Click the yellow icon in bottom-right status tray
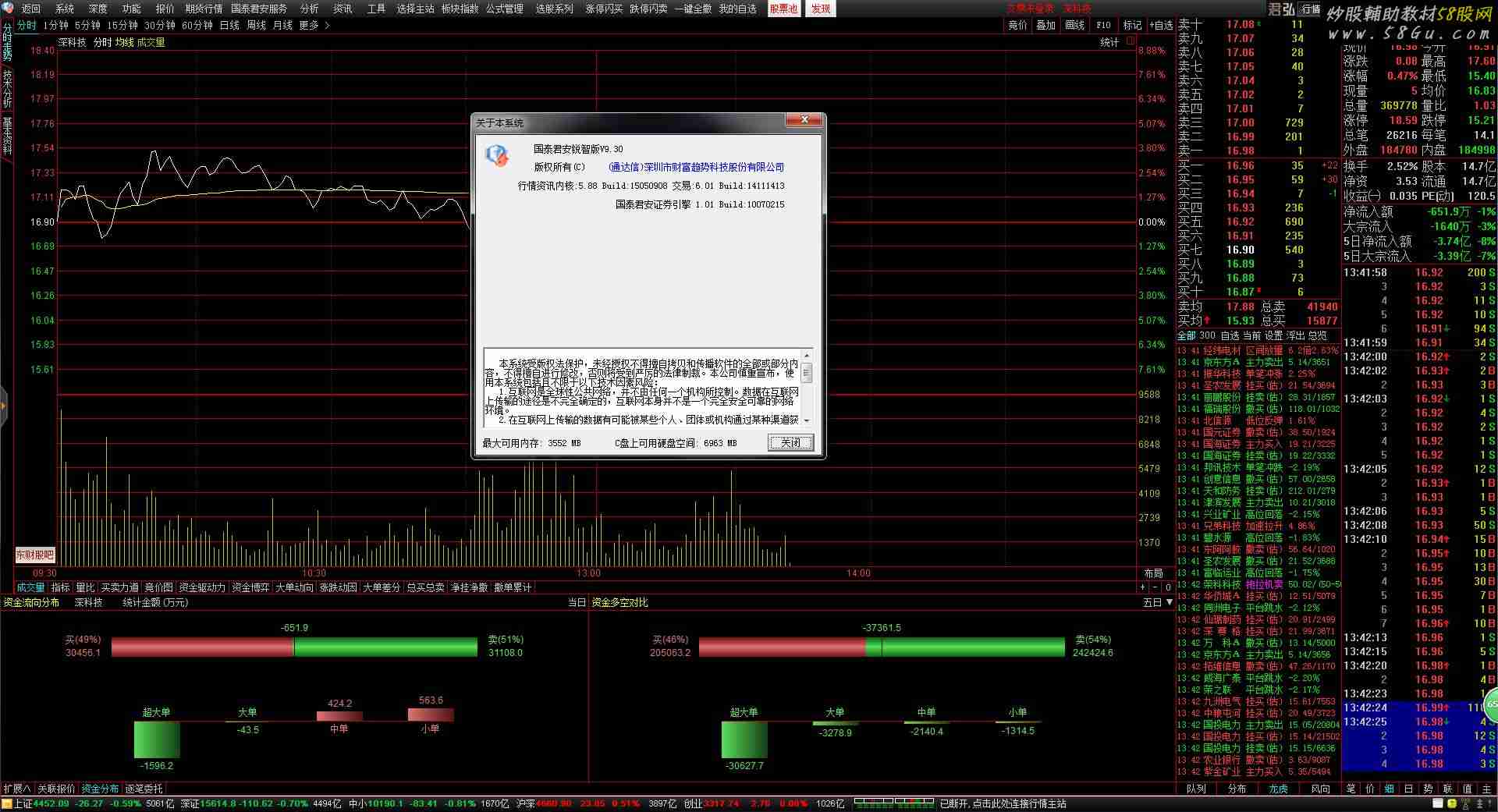This screenshot has width=1498, height=812. tap(1451, 803)
